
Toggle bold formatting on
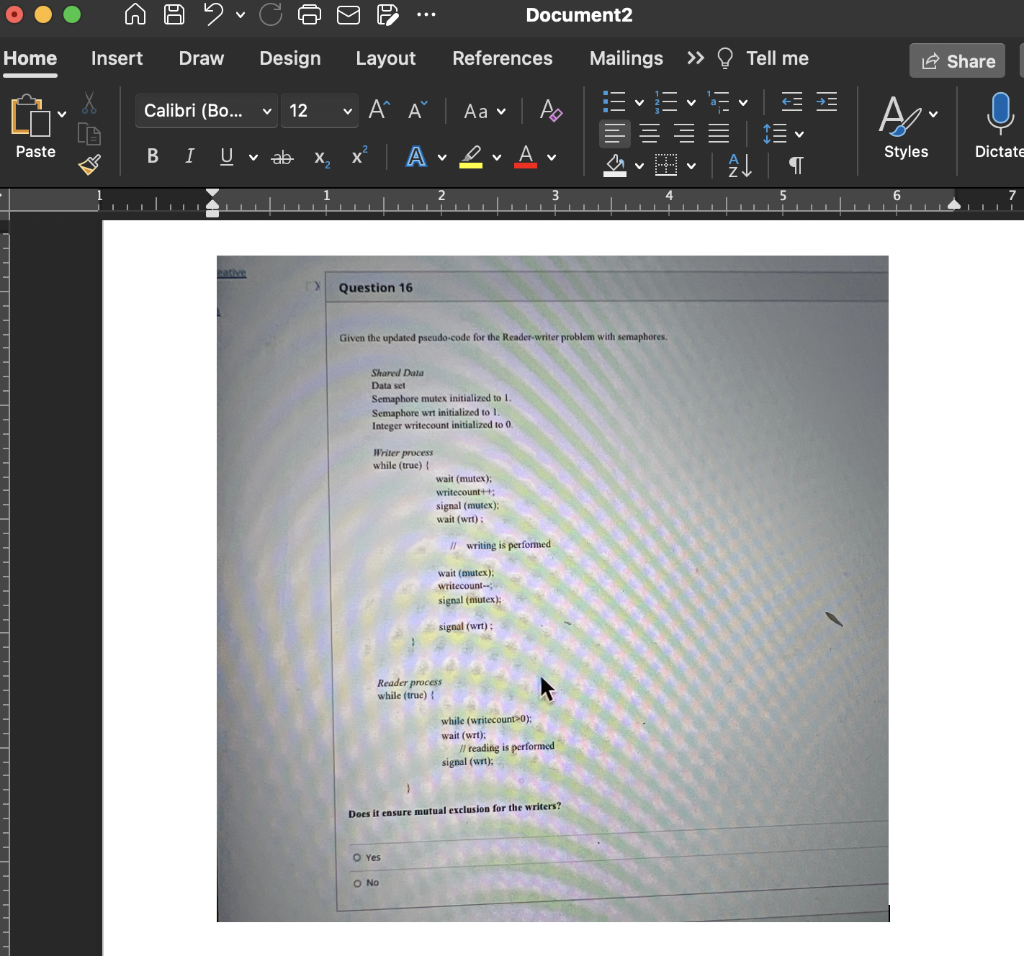pos(152,156)
